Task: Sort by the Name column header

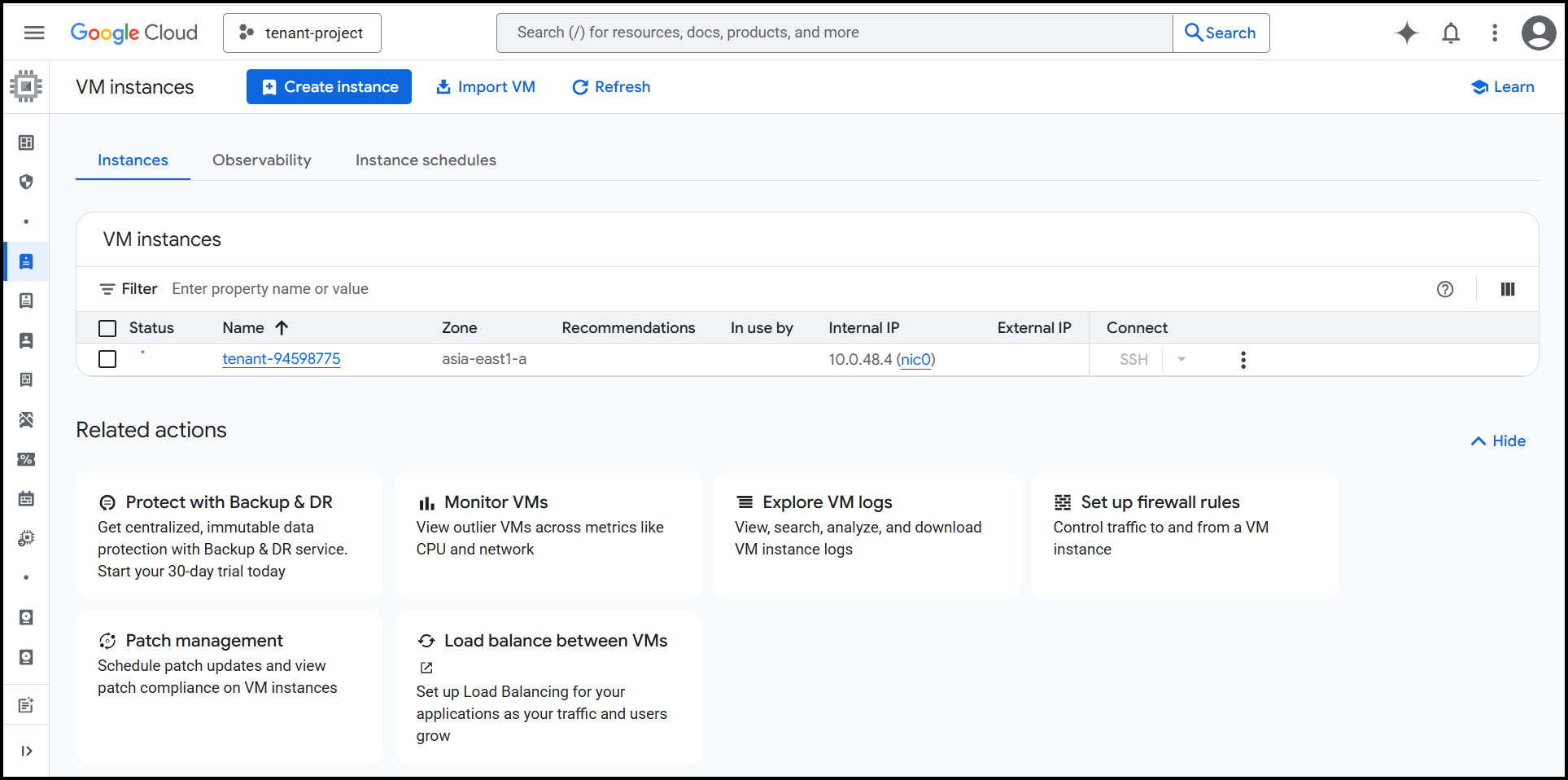Action: 243,328
